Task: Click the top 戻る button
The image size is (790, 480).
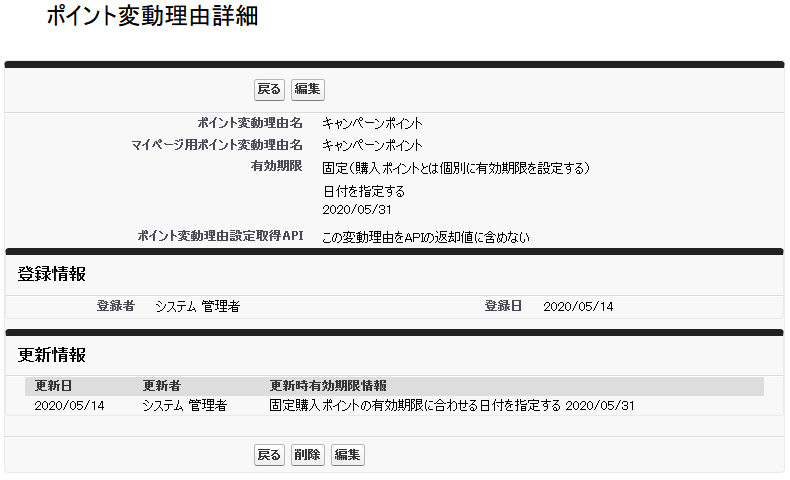Action: (x=269, y=90)
